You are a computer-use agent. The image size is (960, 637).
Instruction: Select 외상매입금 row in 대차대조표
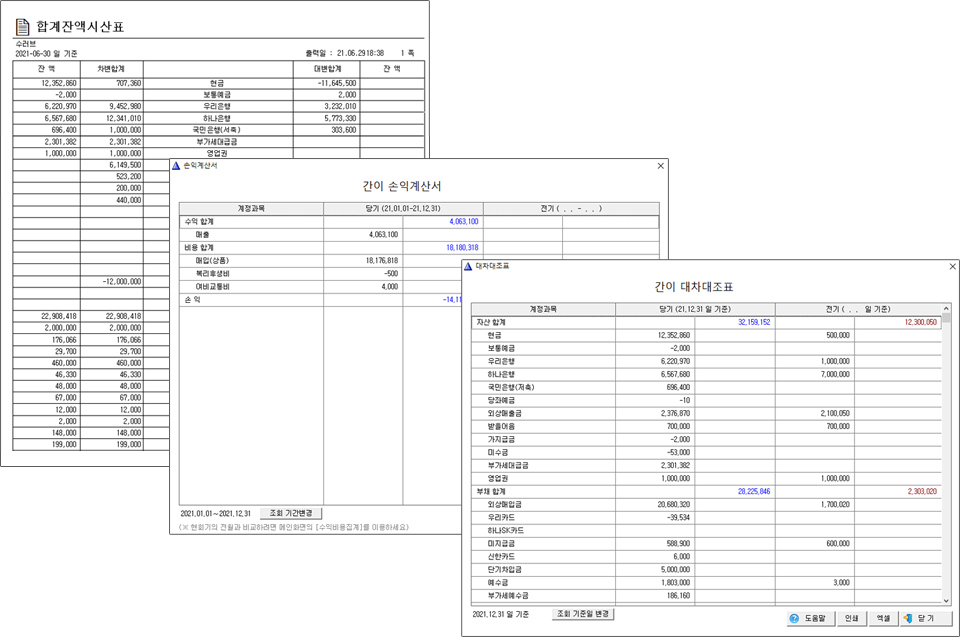(x=707, y=505)
